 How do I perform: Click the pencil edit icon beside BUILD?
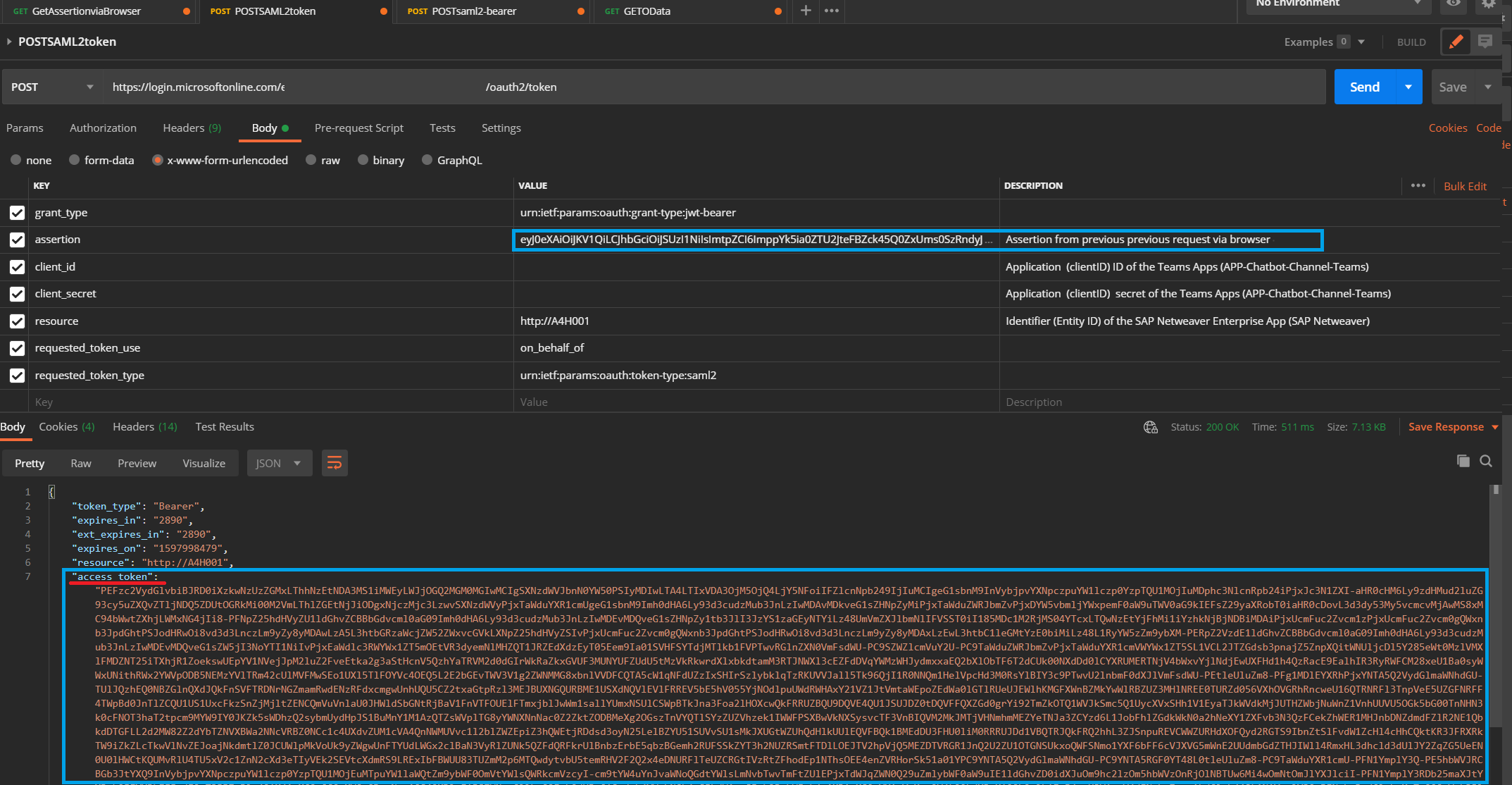[1456, 42]
